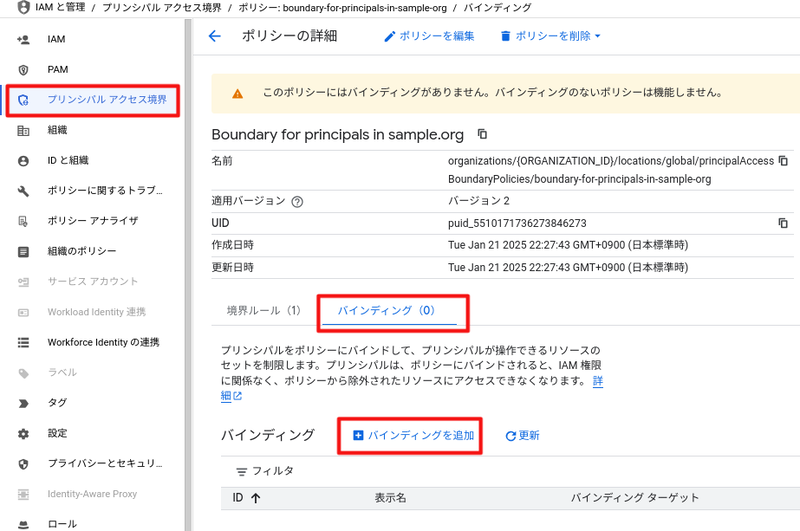This screenshot has height=531, width=800.
Task: Click the 作成日時 timestamp value
Action: point(568,245)
